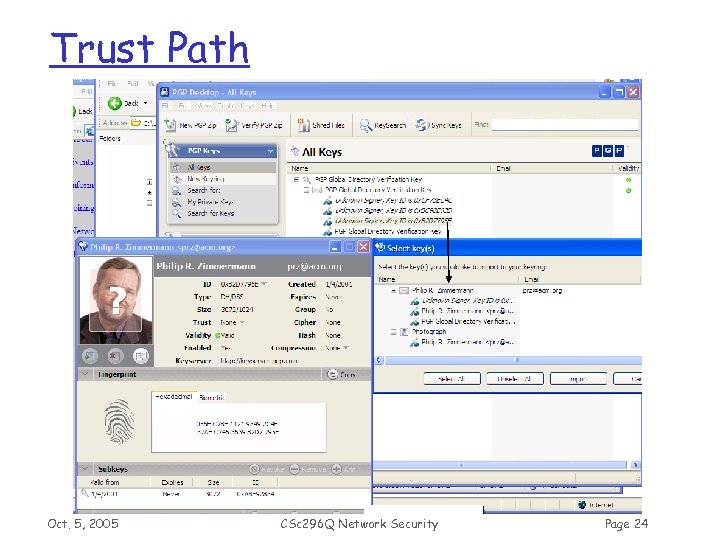Collapse the Subkeys section
This screenshot has width=720, height=540.
[85, 469]
